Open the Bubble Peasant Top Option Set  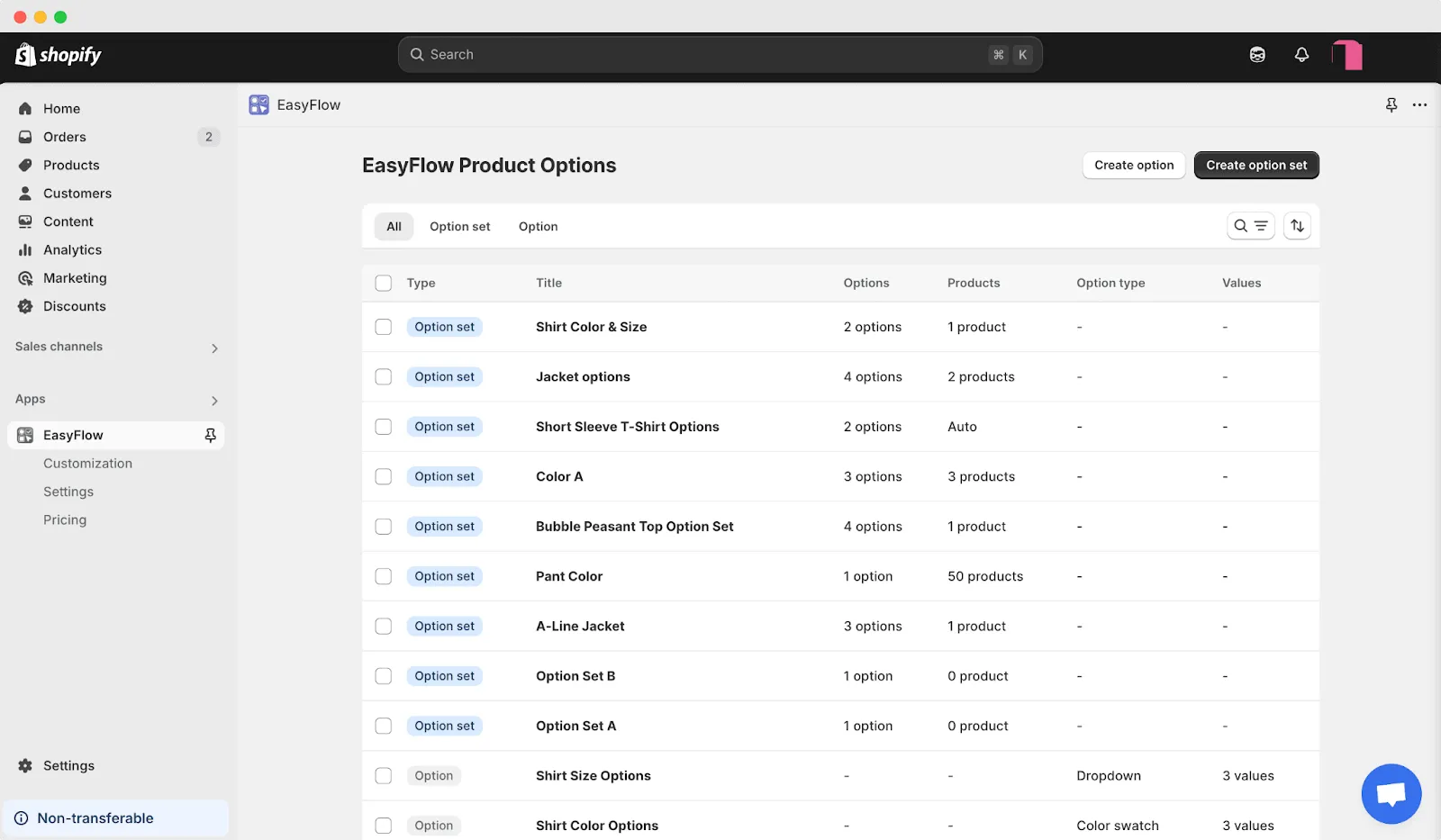[x=634, y=527]
